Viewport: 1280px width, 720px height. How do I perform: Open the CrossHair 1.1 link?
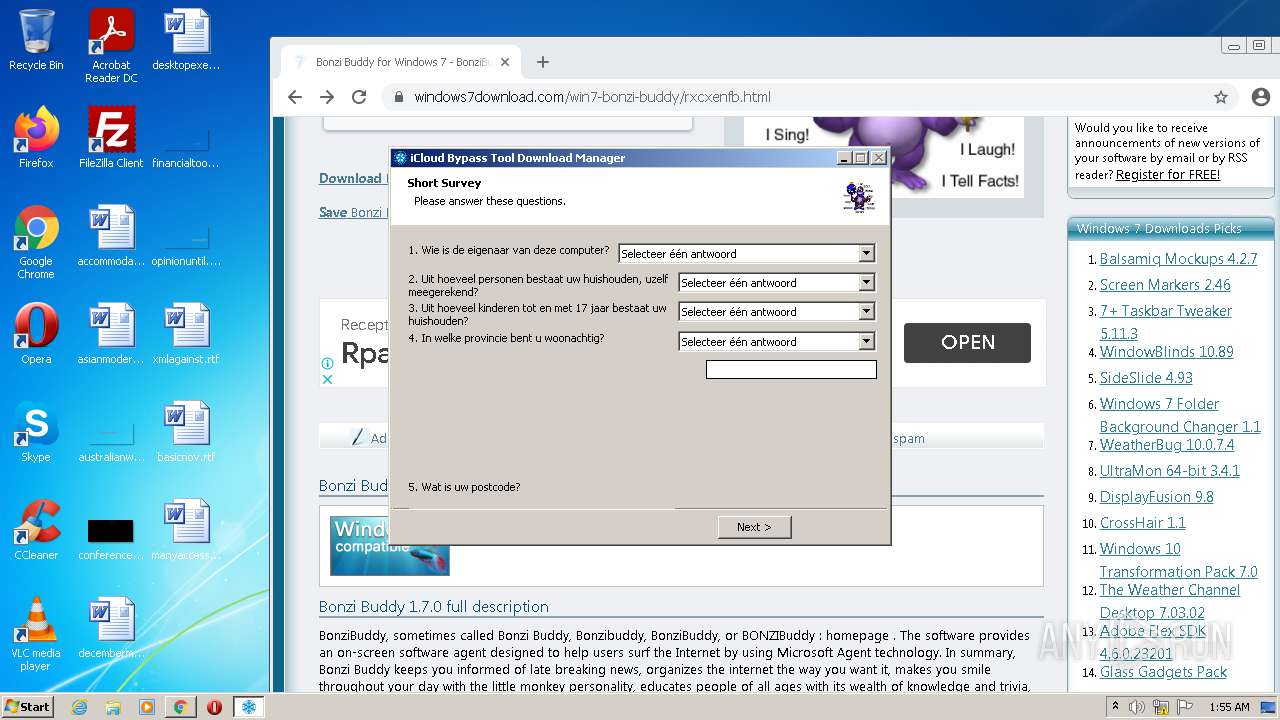click(1142, 522)
